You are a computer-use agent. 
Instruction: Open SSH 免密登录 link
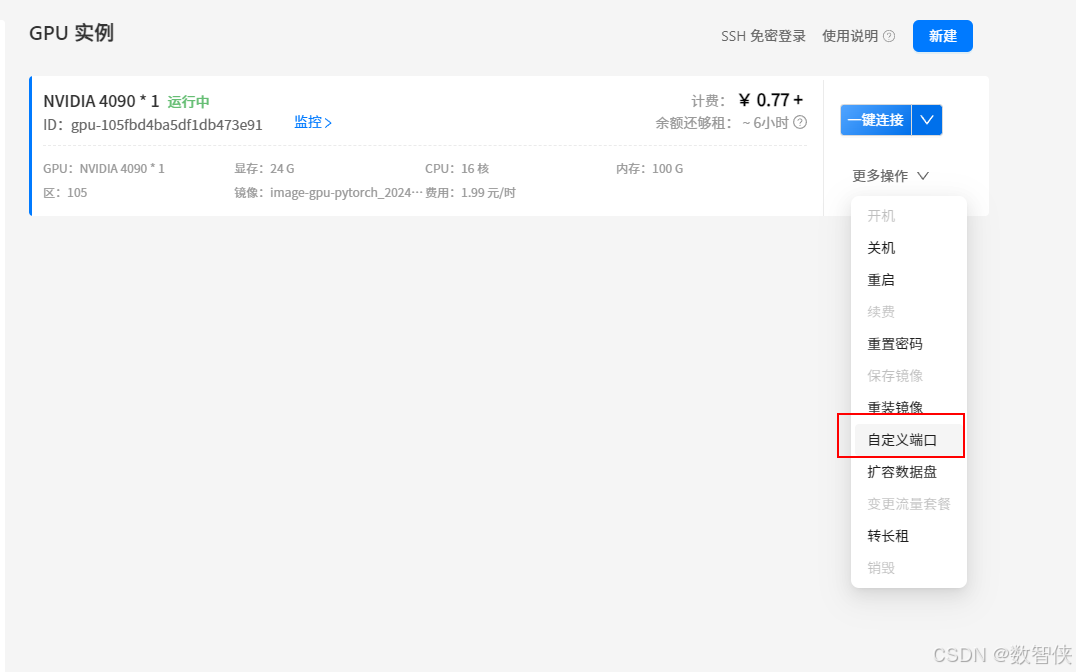(763, 36)
